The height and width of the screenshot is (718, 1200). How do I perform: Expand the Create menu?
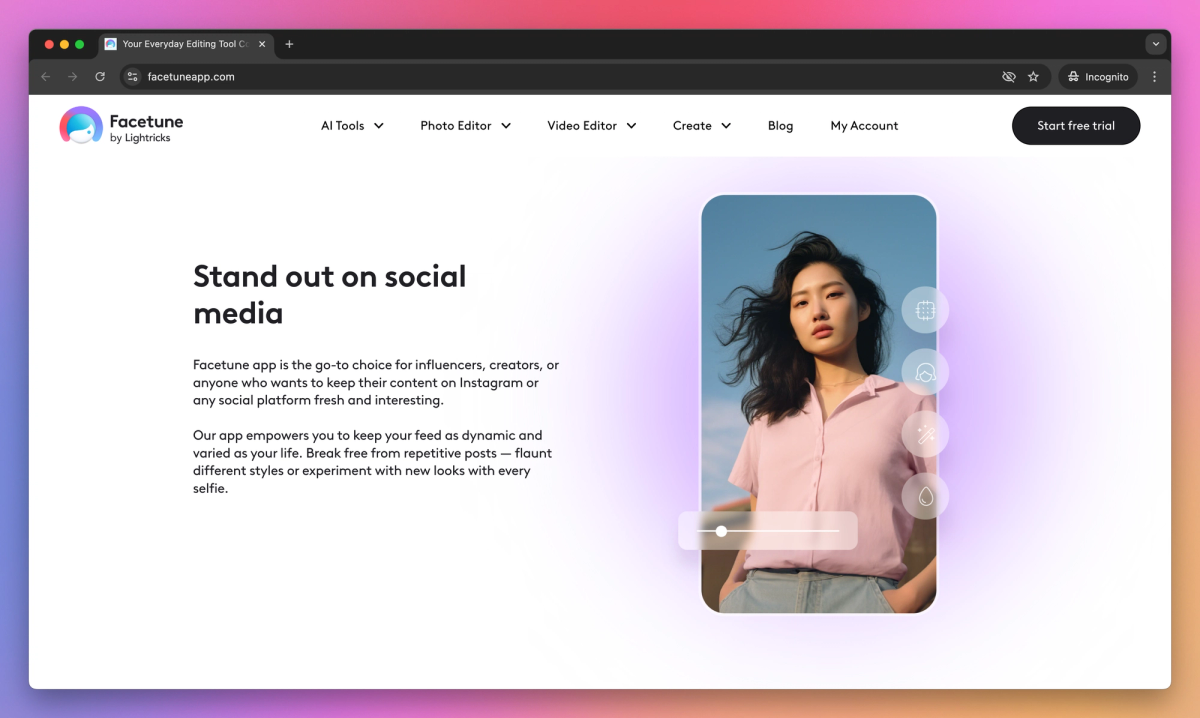coord(702,126)
